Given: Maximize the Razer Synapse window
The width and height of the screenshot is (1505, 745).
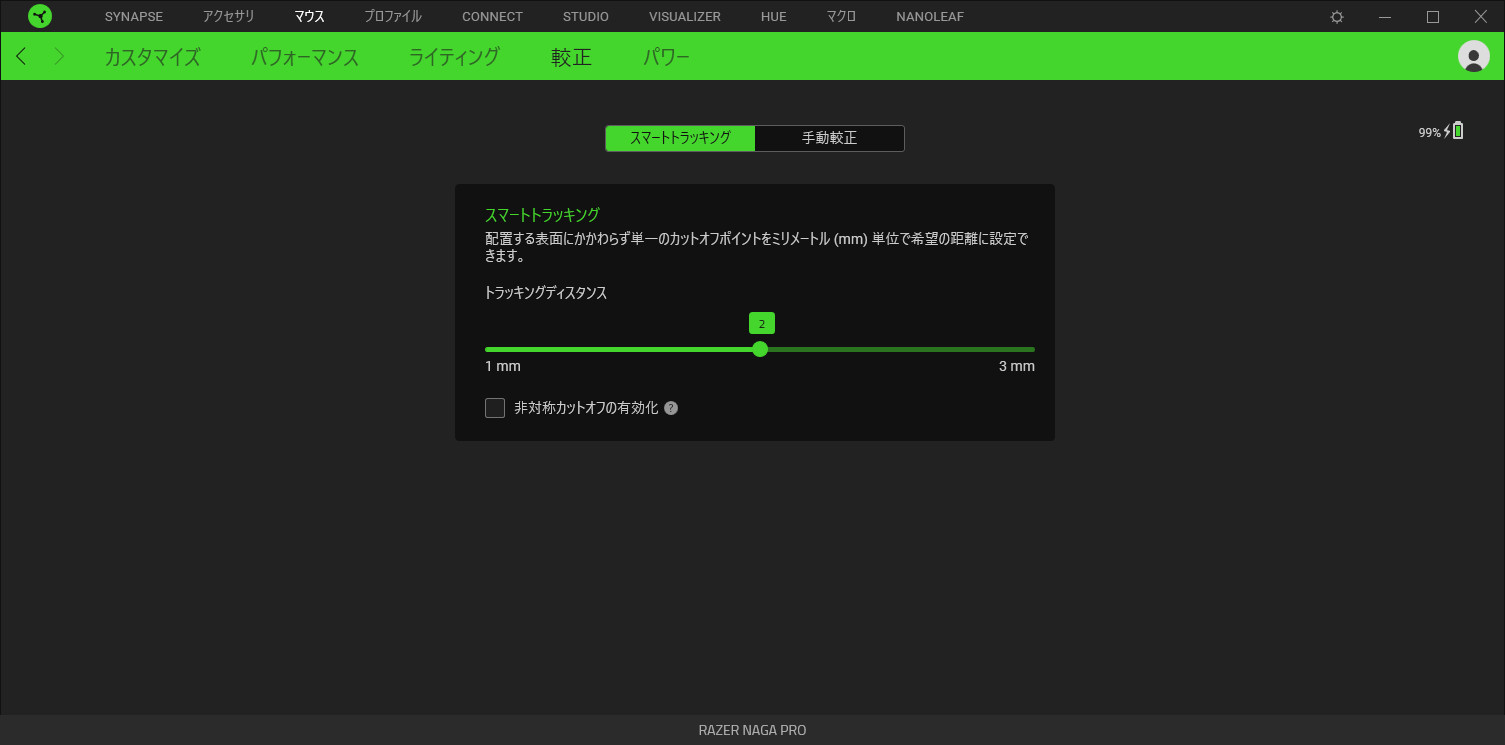Looking at the screenshot, I should (1433, 17).
